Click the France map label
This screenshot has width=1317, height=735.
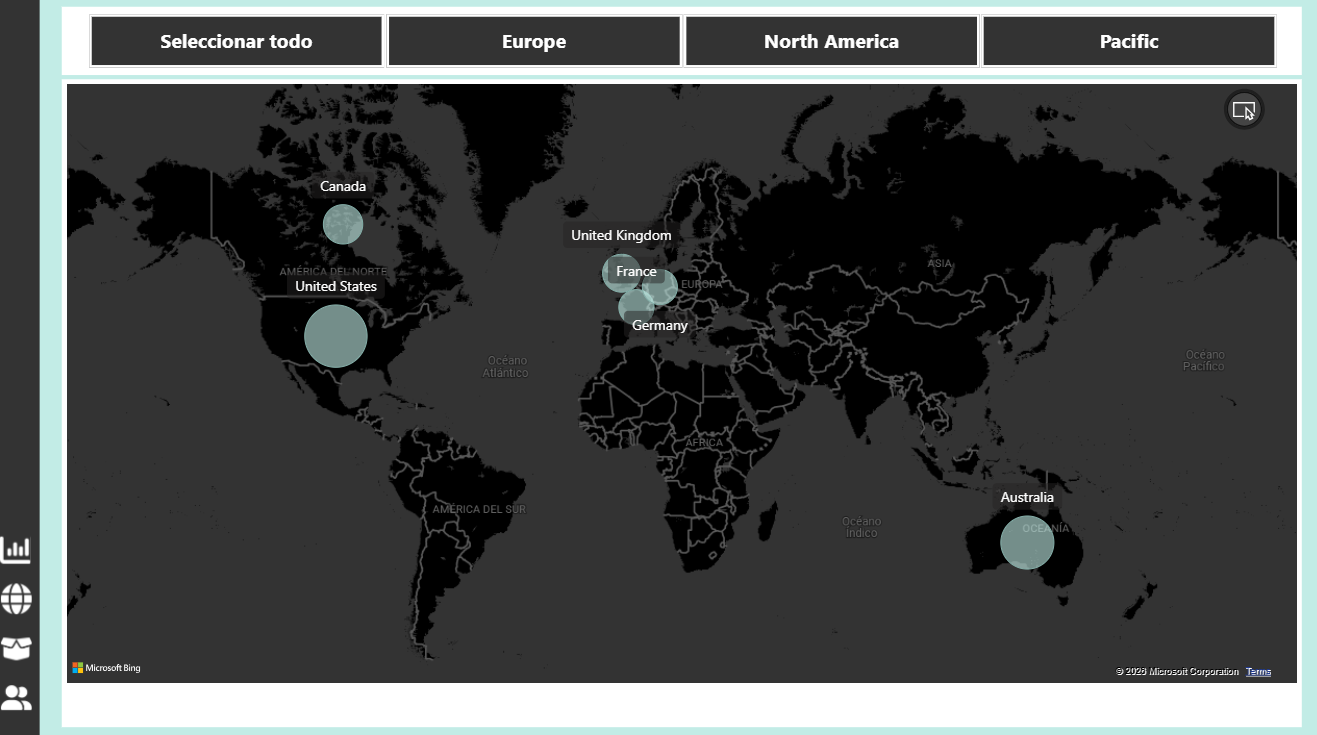coord(636,271)
